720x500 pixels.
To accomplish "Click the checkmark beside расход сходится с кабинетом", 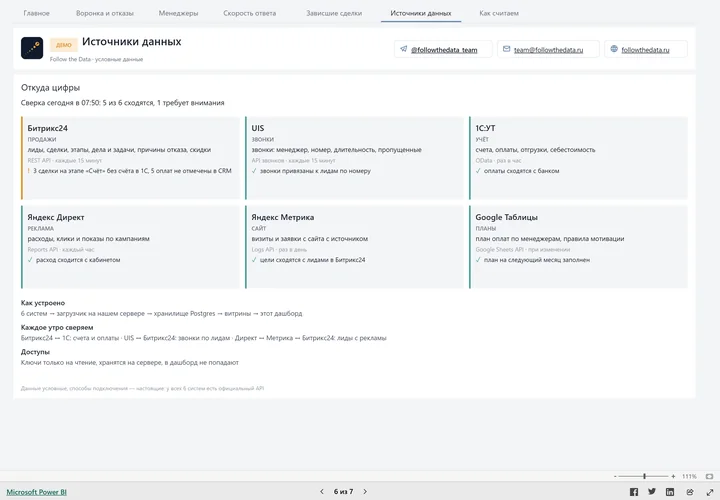I will [30, 260].
